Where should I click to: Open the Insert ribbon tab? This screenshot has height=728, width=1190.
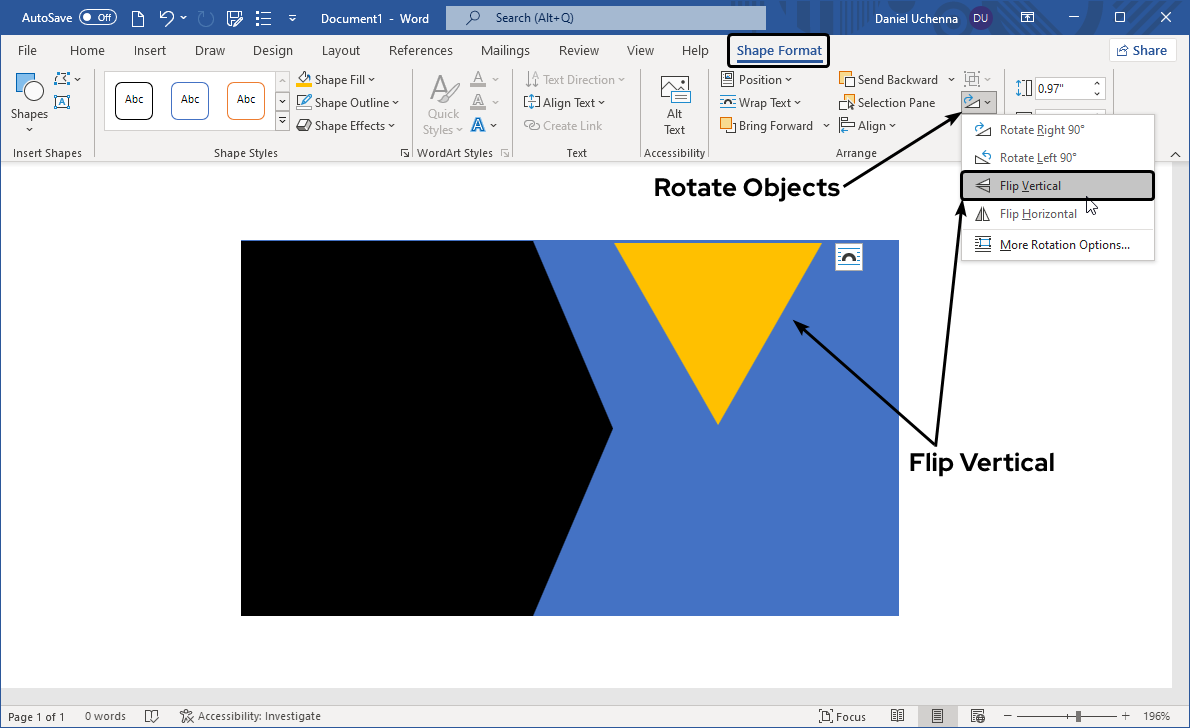tap(150, 51)
